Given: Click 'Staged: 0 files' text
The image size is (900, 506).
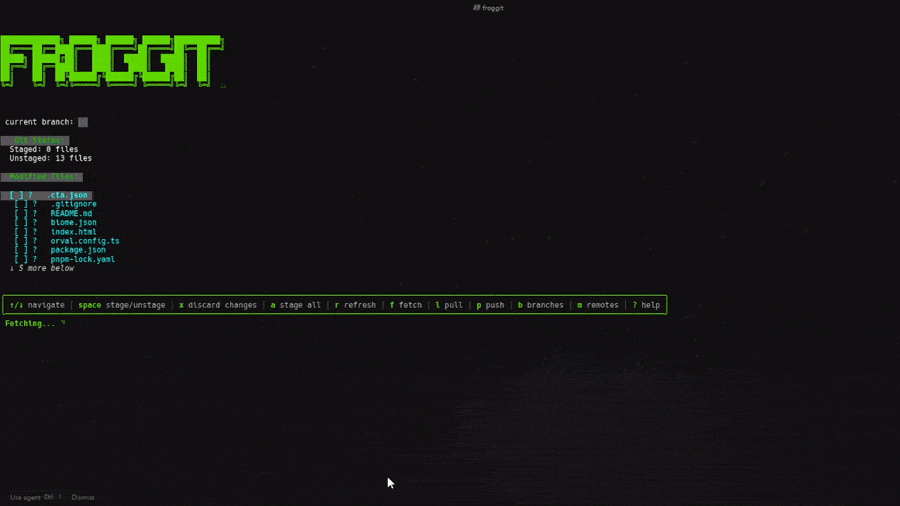Looking at the screenshot, I should 44,149.
